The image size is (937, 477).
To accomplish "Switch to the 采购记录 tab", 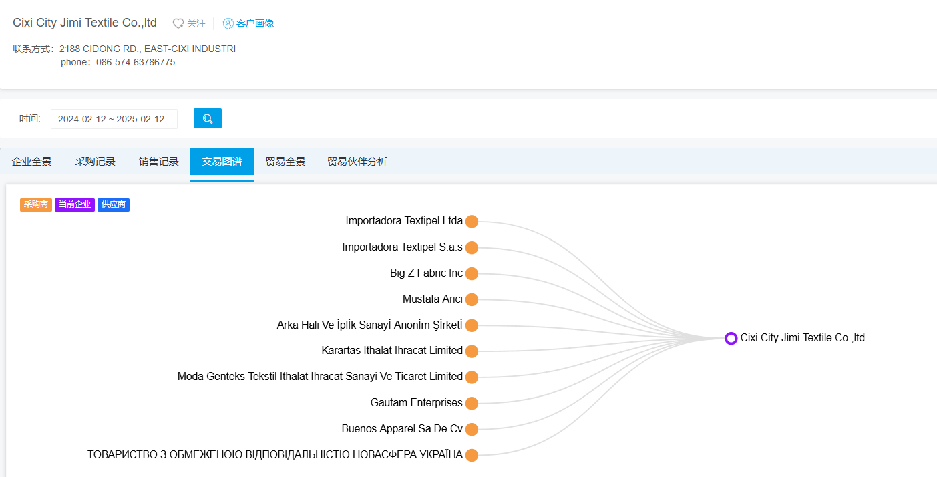I will pos(95,161).
